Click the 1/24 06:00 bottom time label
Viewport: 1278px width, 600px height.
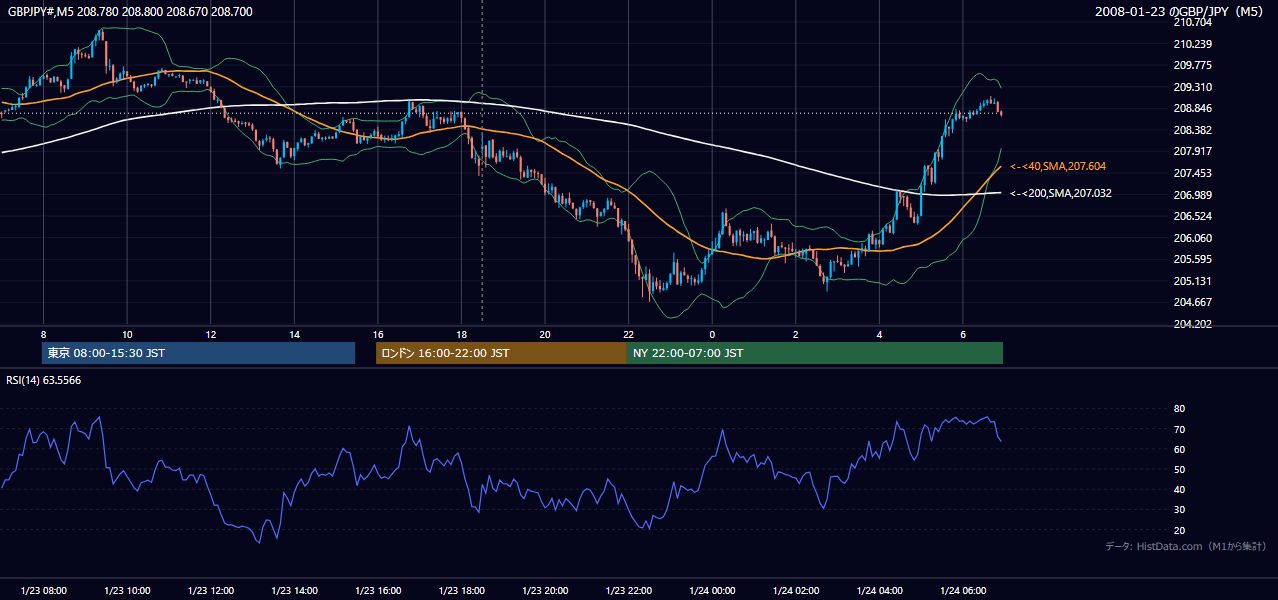963,591
